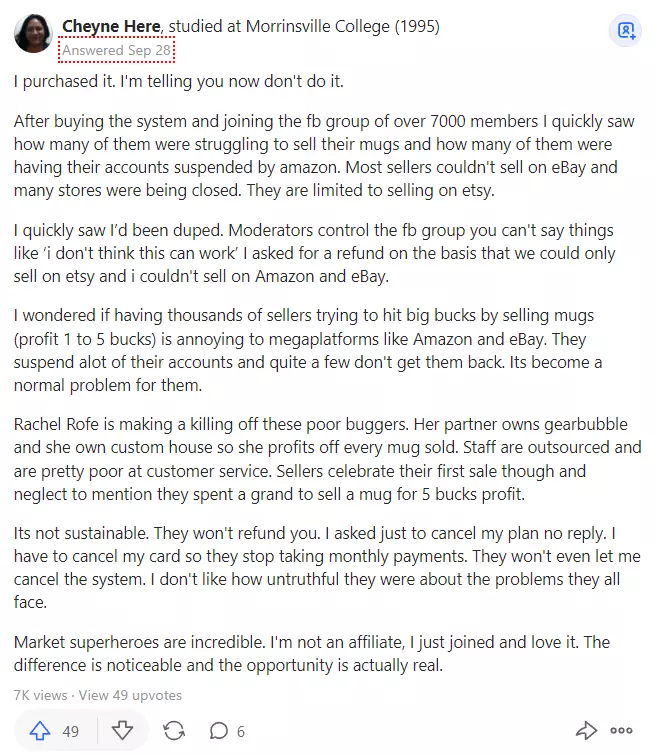The width and height of the screenshot is (657, 755).
Task: Click the Morrinsville College credential text
Action: point(304,26)
